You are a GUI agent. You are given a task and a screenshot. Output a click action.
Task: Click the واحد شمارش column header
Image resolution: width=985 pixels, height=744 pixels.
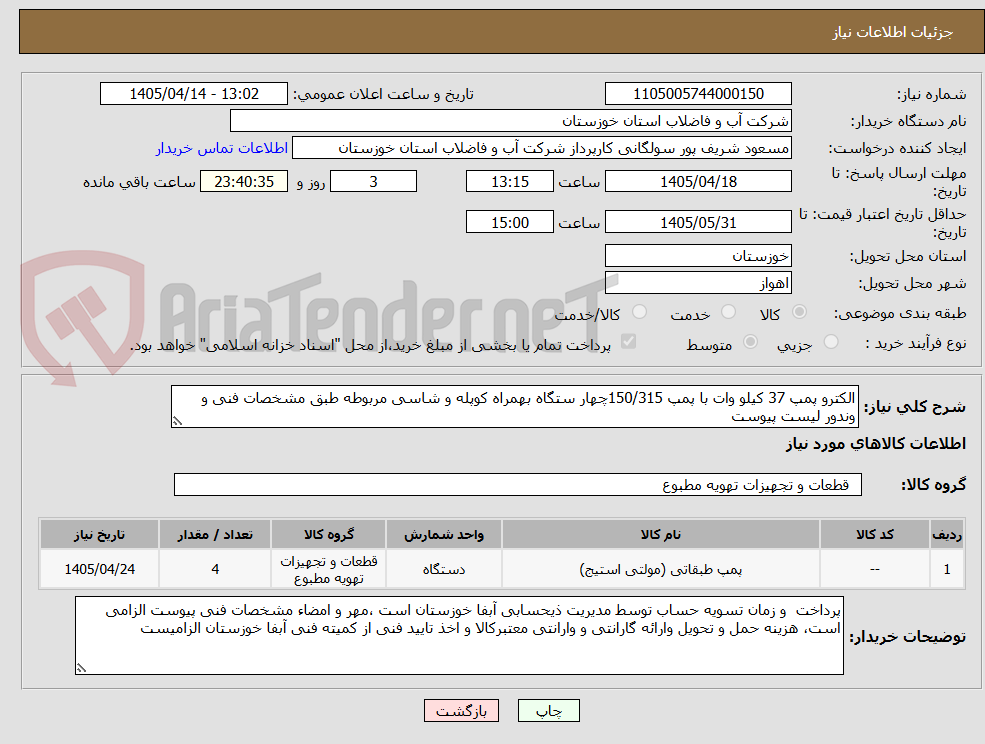444,534
